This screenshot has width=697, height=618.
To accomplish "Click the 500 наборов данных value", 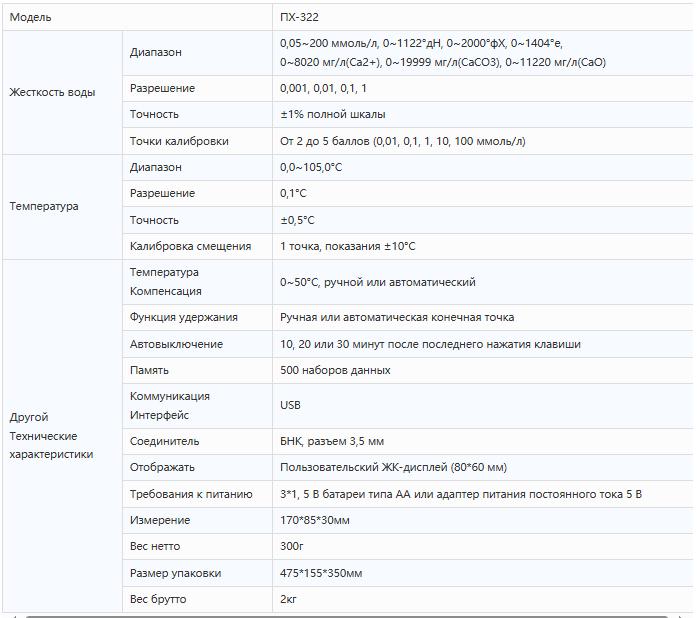I will click(x=335, y=370).
